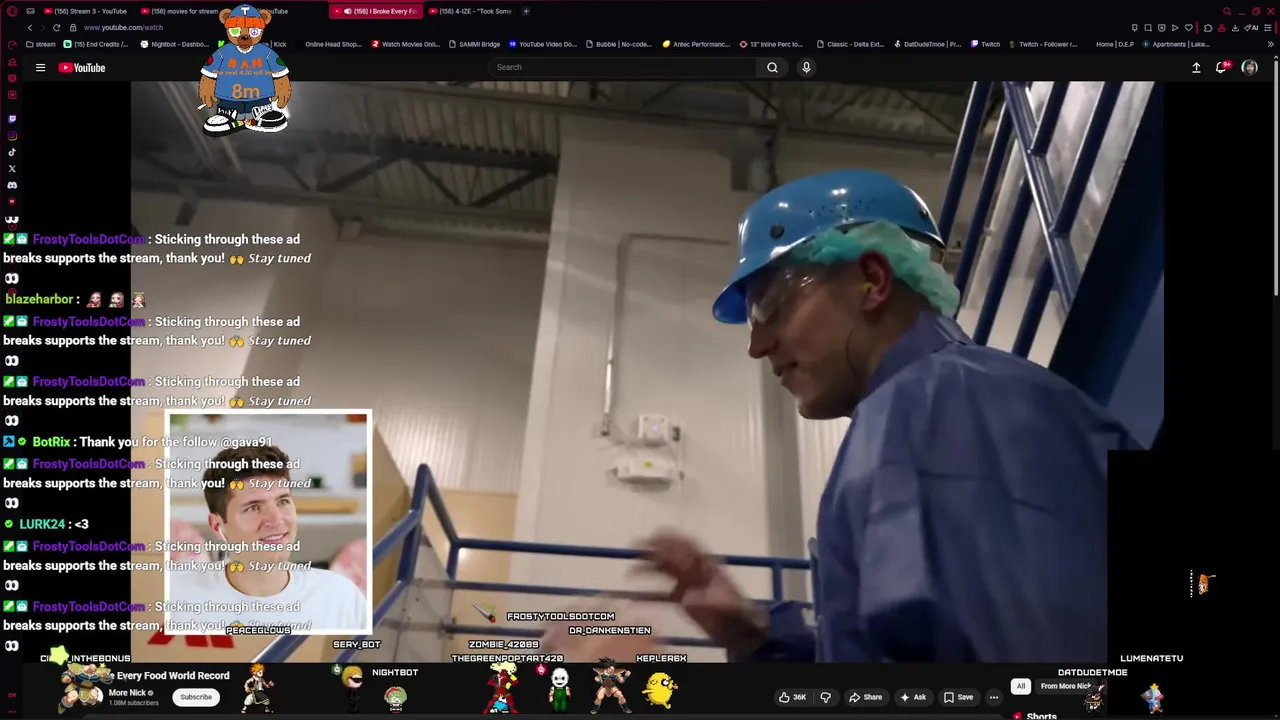
Task: Open the 'stream' bookmark
Action: [x=41, y=44]
